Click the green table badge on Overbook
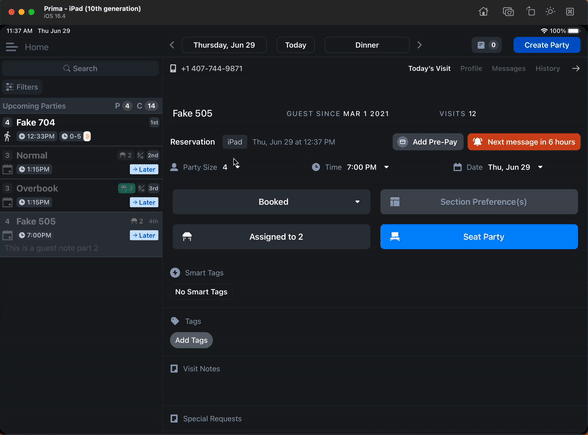 (x=126, y=188)
